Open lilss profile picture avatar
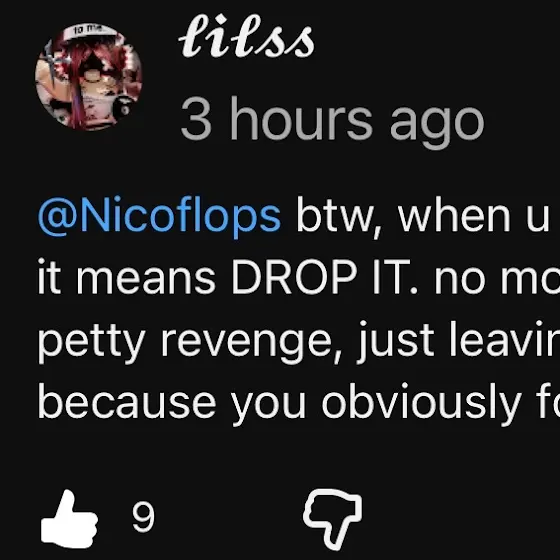This screenshot has width=560, height=560. click(x=89, y=76)
